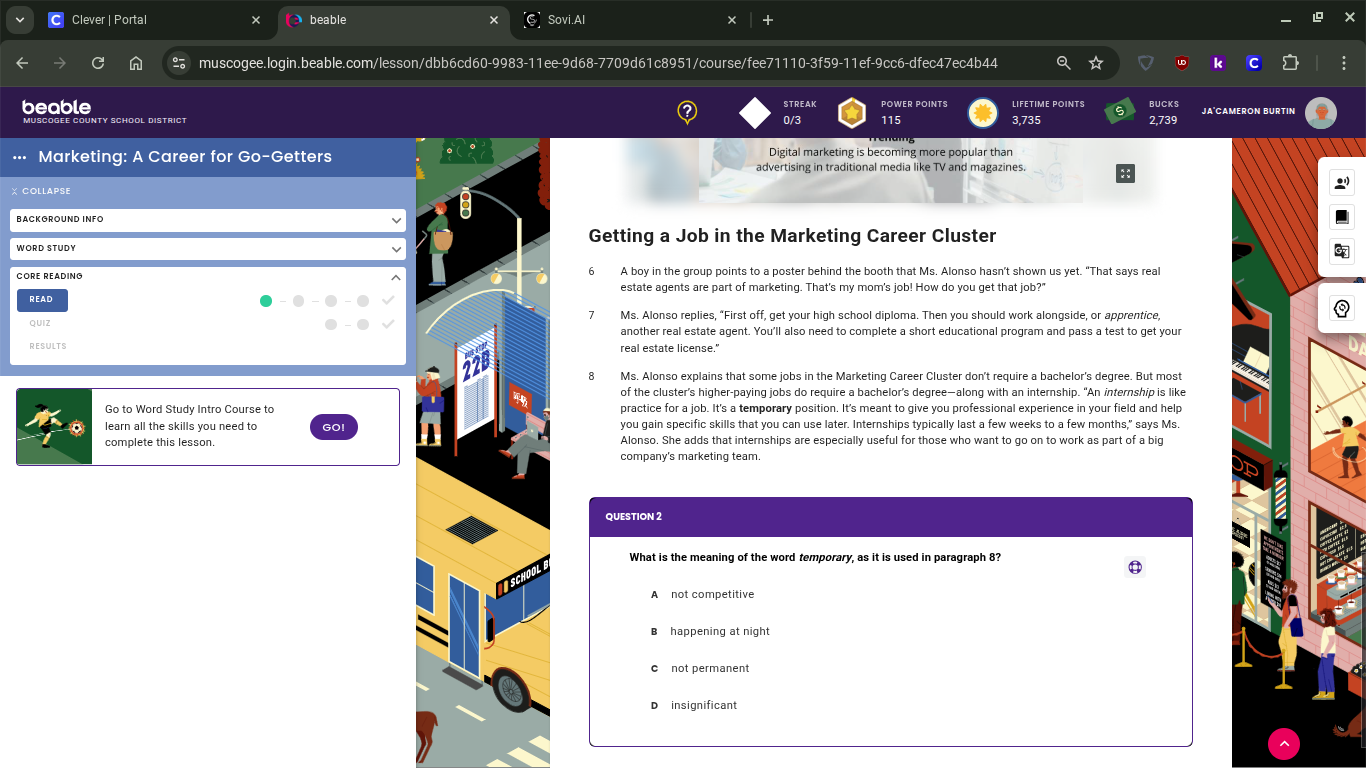This screenshot has width=1366, height=768.
Task: Choose answer C, not permanent
Action: pos(710,668)
